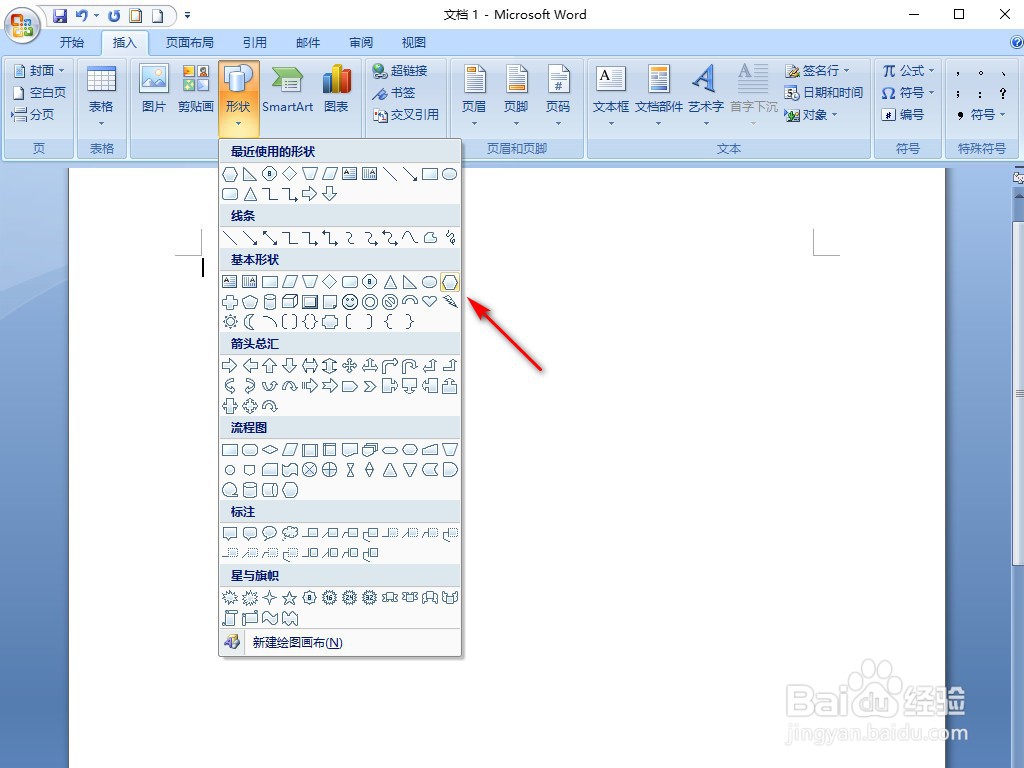Select the chevron arrow shape
Screen dimensions: 1024x768
point(370,386)
